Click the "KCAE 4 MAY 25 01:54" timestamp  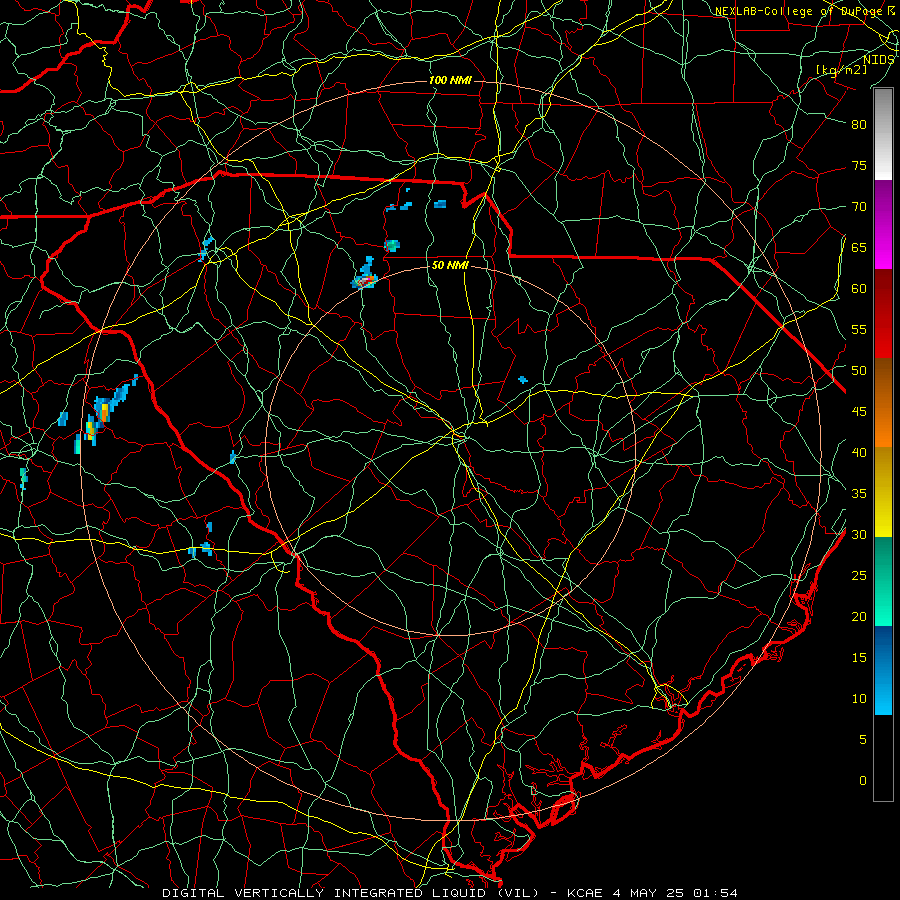652,893
